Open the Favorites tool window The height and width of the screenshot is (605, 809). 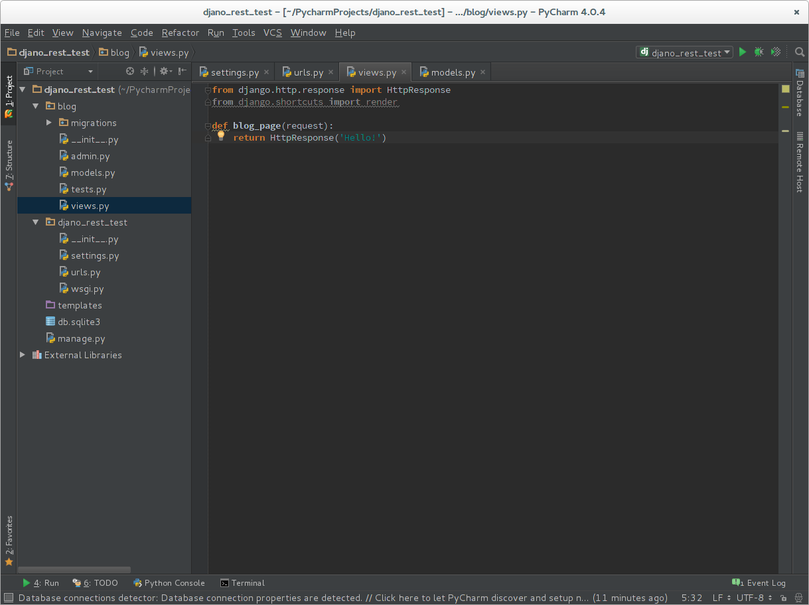click(9, 541)
